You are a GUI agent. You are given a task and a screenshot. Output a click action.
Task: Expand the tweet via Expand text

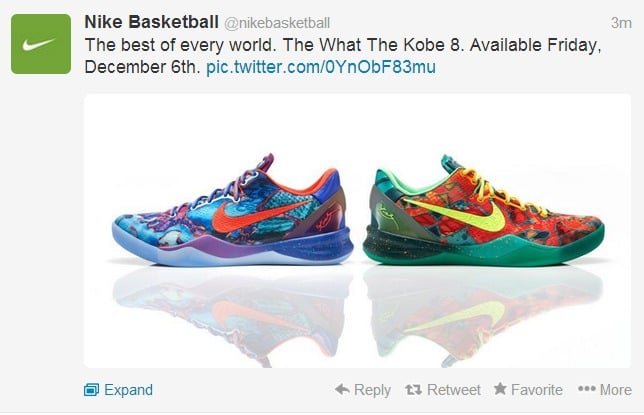click(129, 390)
